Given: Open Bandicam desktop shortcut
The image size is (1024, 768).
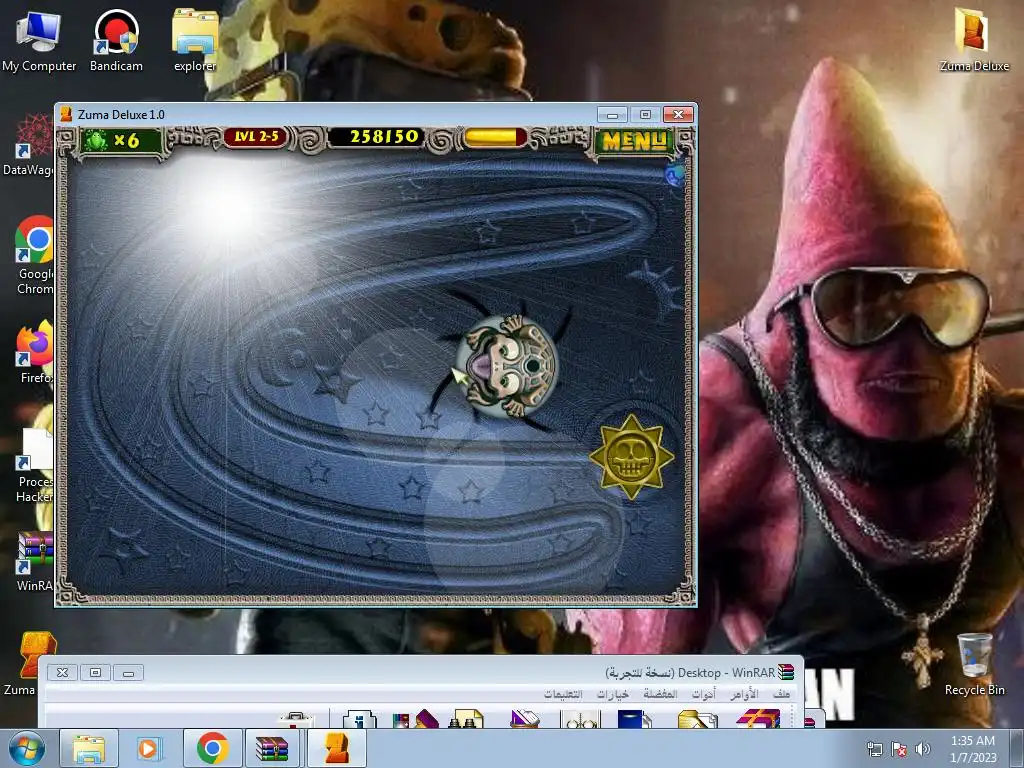Looking at the screenshot, I should coord(116,40).
